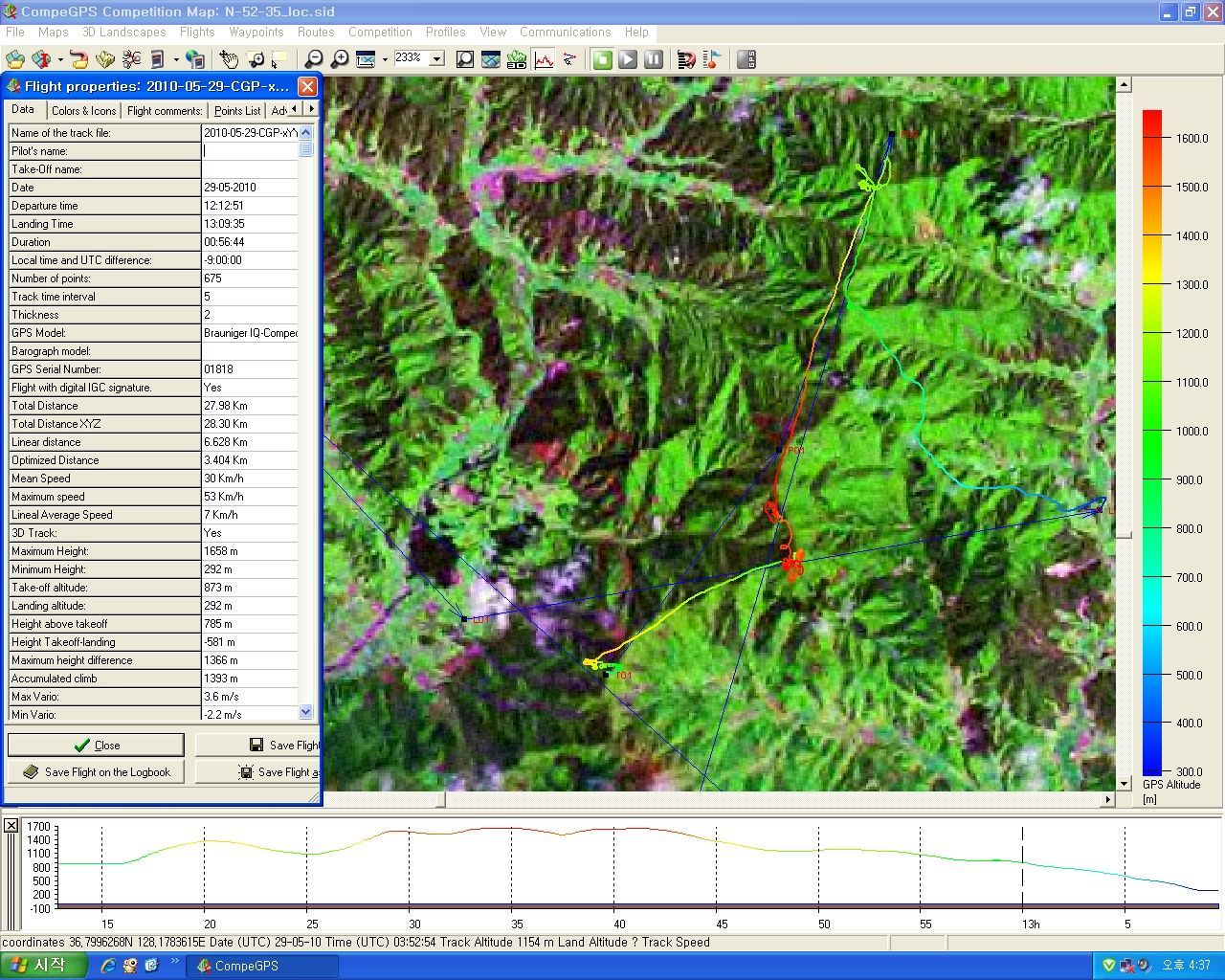Click the open landscape folder icon
Image resolution: width=1225 pixels, height=980 pixels.
coord(105,59)
